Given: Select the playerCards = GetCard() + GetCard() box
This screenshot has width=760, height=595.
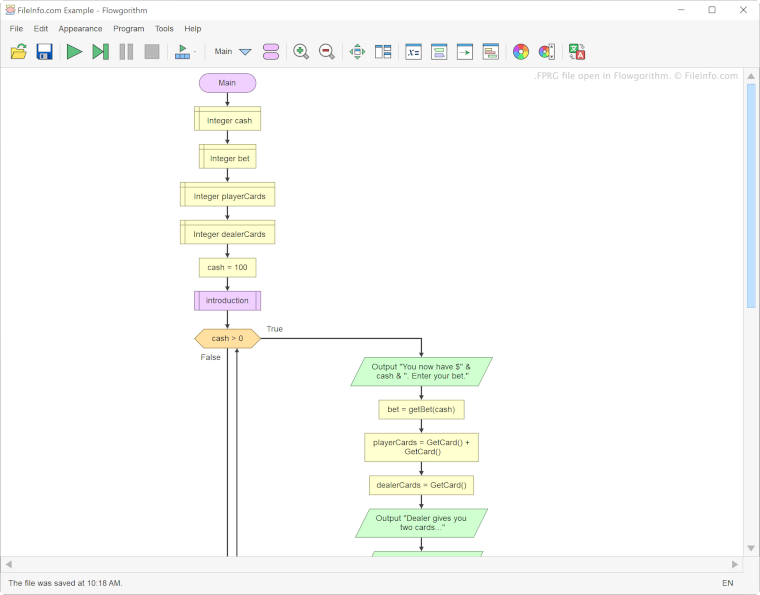Looking at the screenshot, I should (x=421, y=447).
